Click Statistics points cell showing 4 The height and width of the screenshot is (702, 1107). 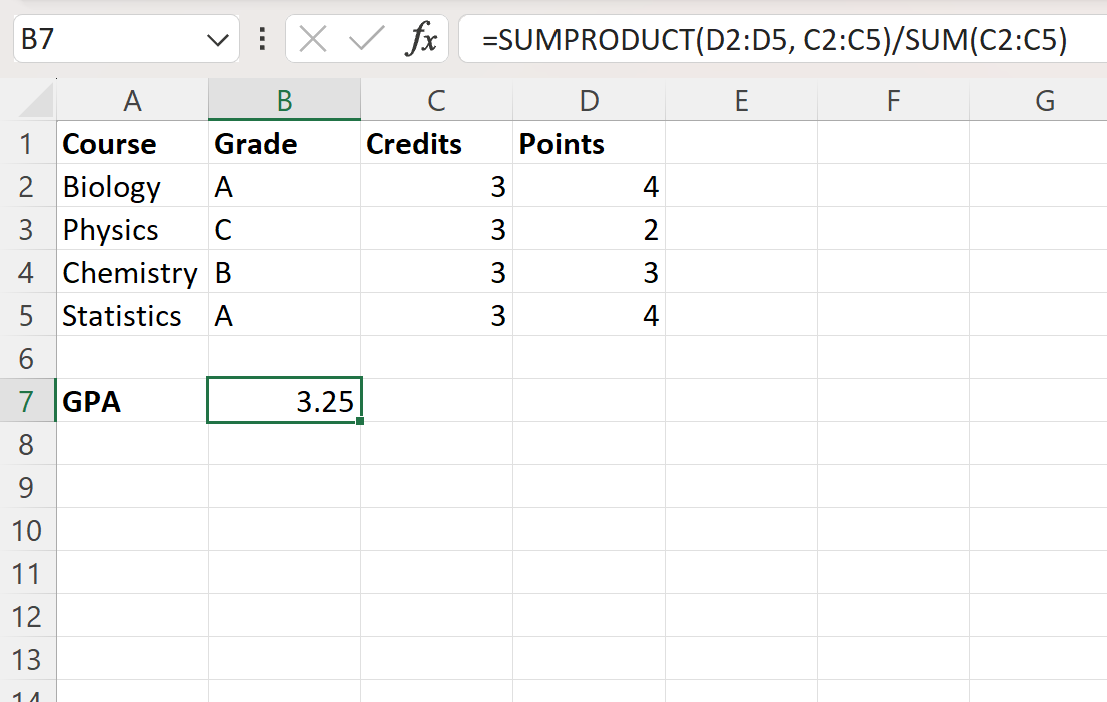click(589, 316)
